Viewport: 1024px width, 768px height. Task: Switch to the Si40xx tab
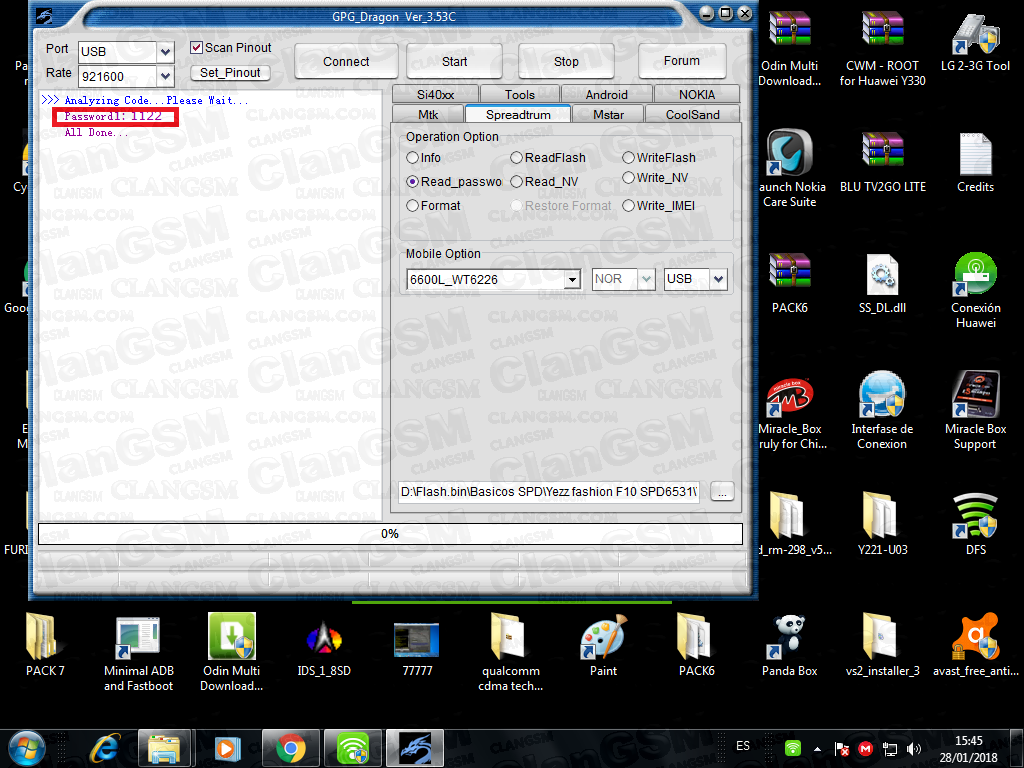coord(436,95)
